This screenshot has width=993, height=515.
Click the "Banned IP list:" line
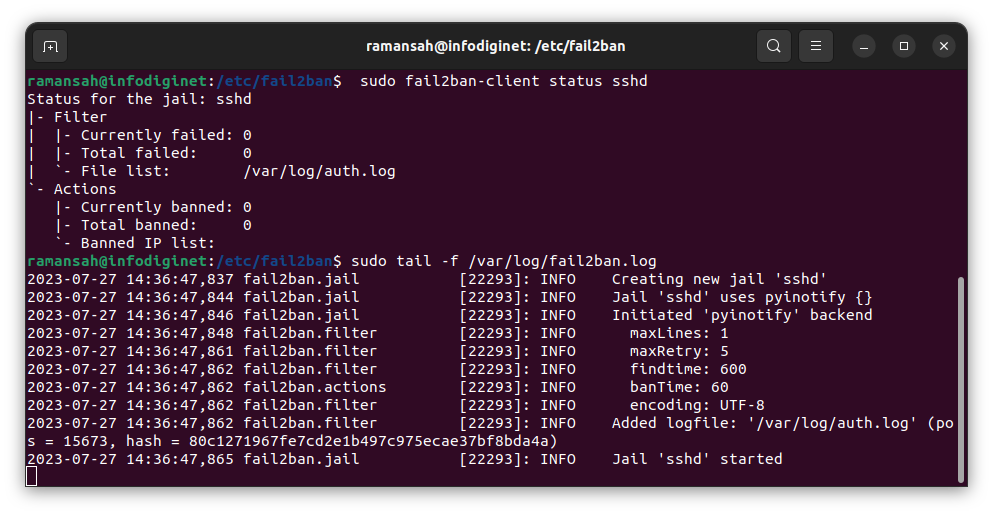148,243
